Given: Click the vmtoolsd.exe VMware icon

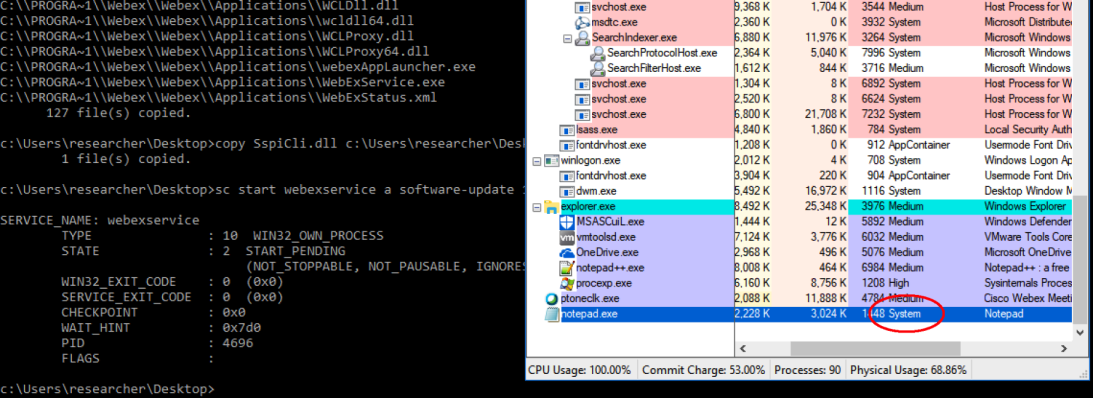Looking at the screenshot, I should [x=567, y=237].
